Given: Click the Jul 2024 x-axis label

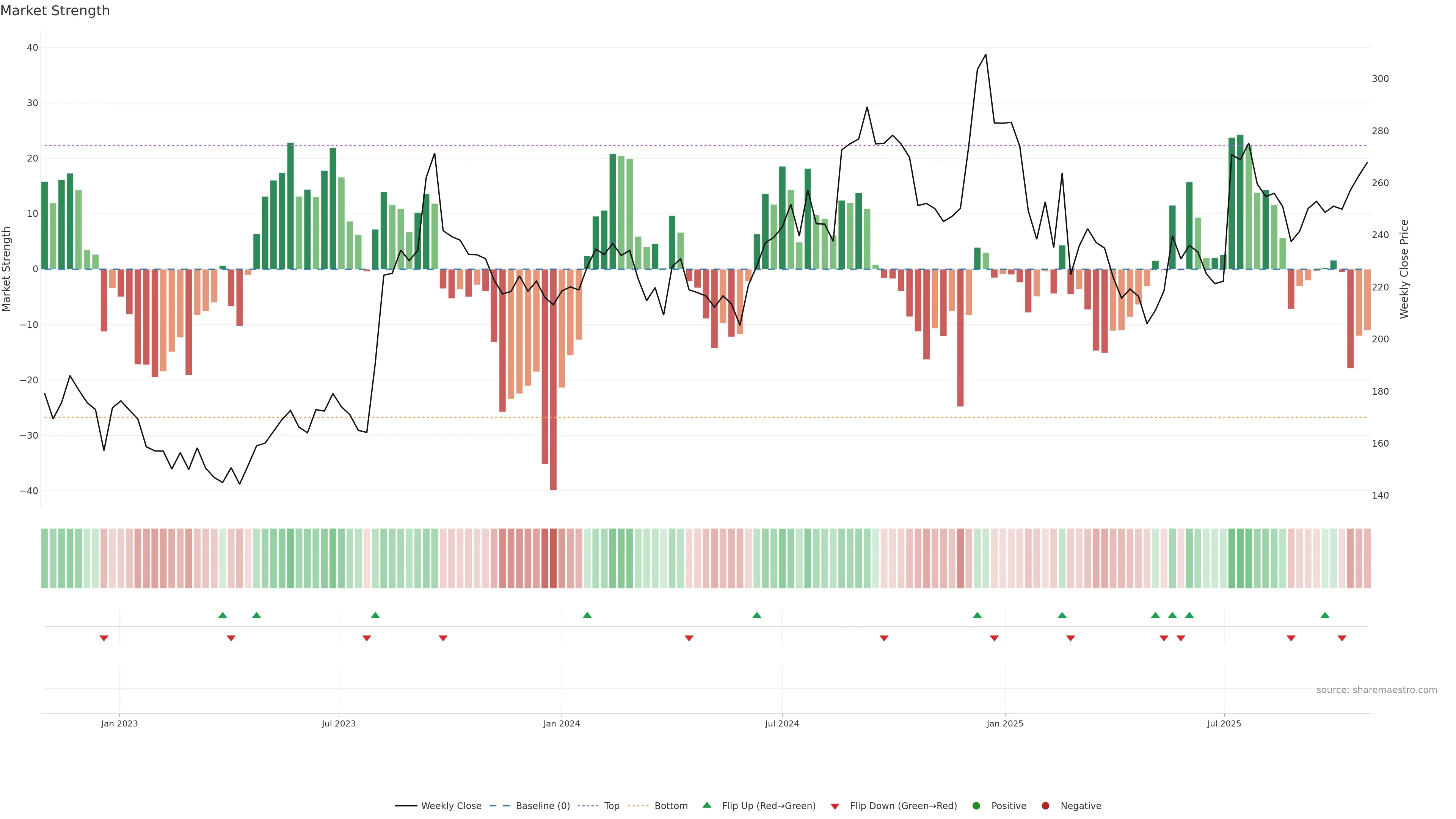Looking at the screenshot, I should [x=782, y=723].
